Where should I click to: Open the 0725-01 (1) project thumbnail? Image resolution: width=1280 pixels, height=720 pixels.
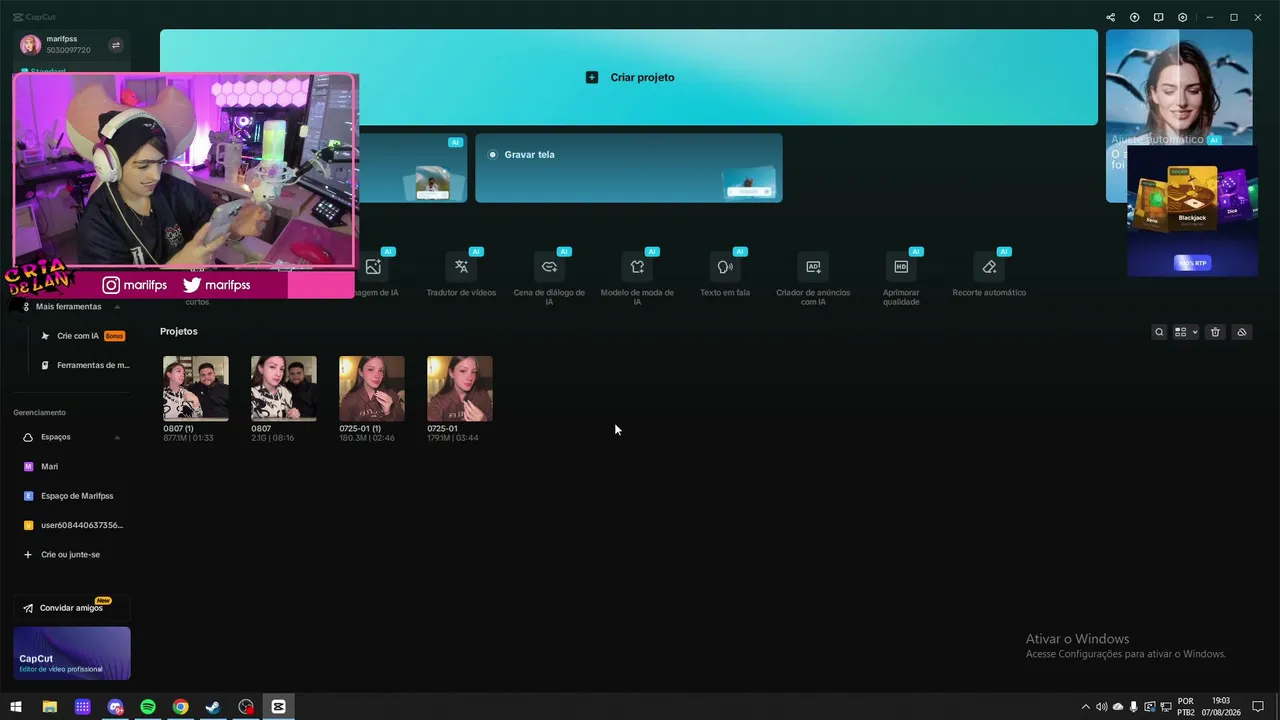point(372,388)
